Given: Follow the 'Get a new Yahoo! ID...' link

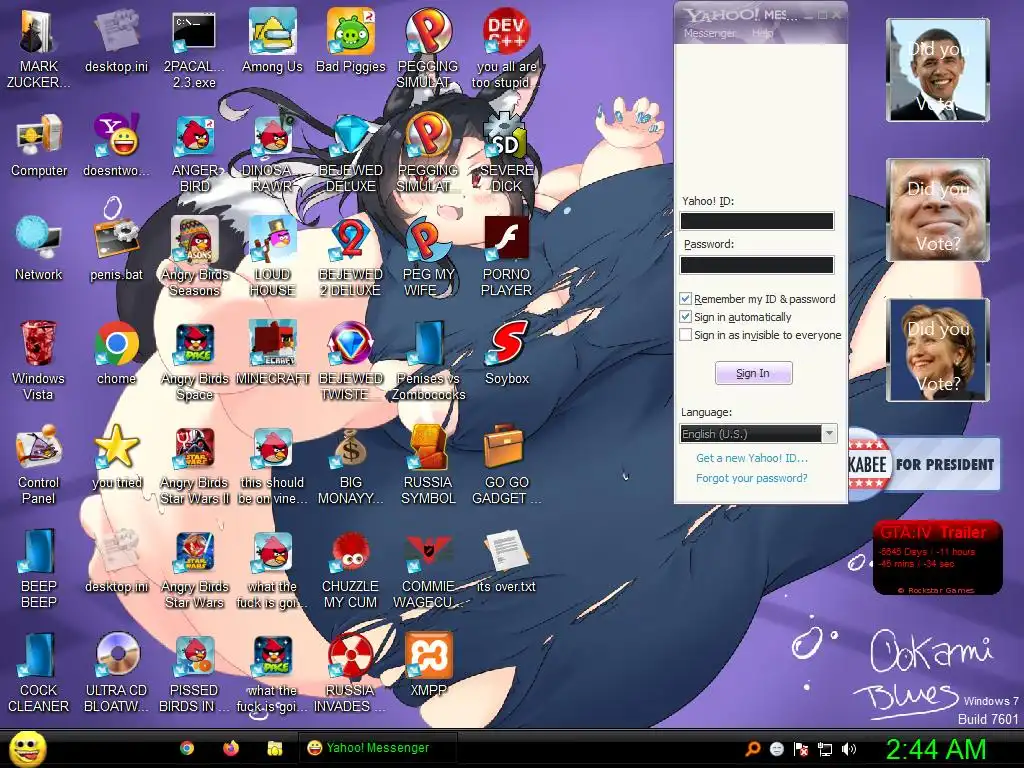Looking at the screenshot, I should 752,458.
